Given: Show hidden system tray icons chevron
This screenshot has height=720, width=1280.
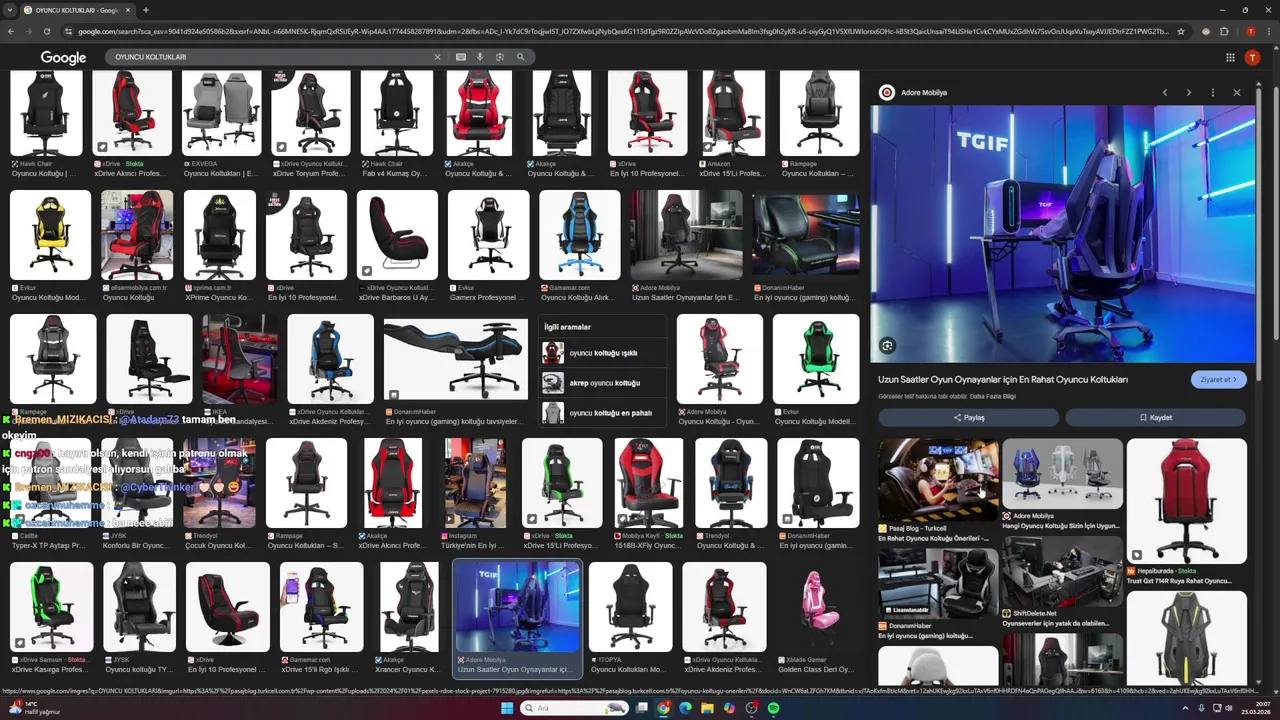Looking at the screenshot, I should tap(1185, 708).
